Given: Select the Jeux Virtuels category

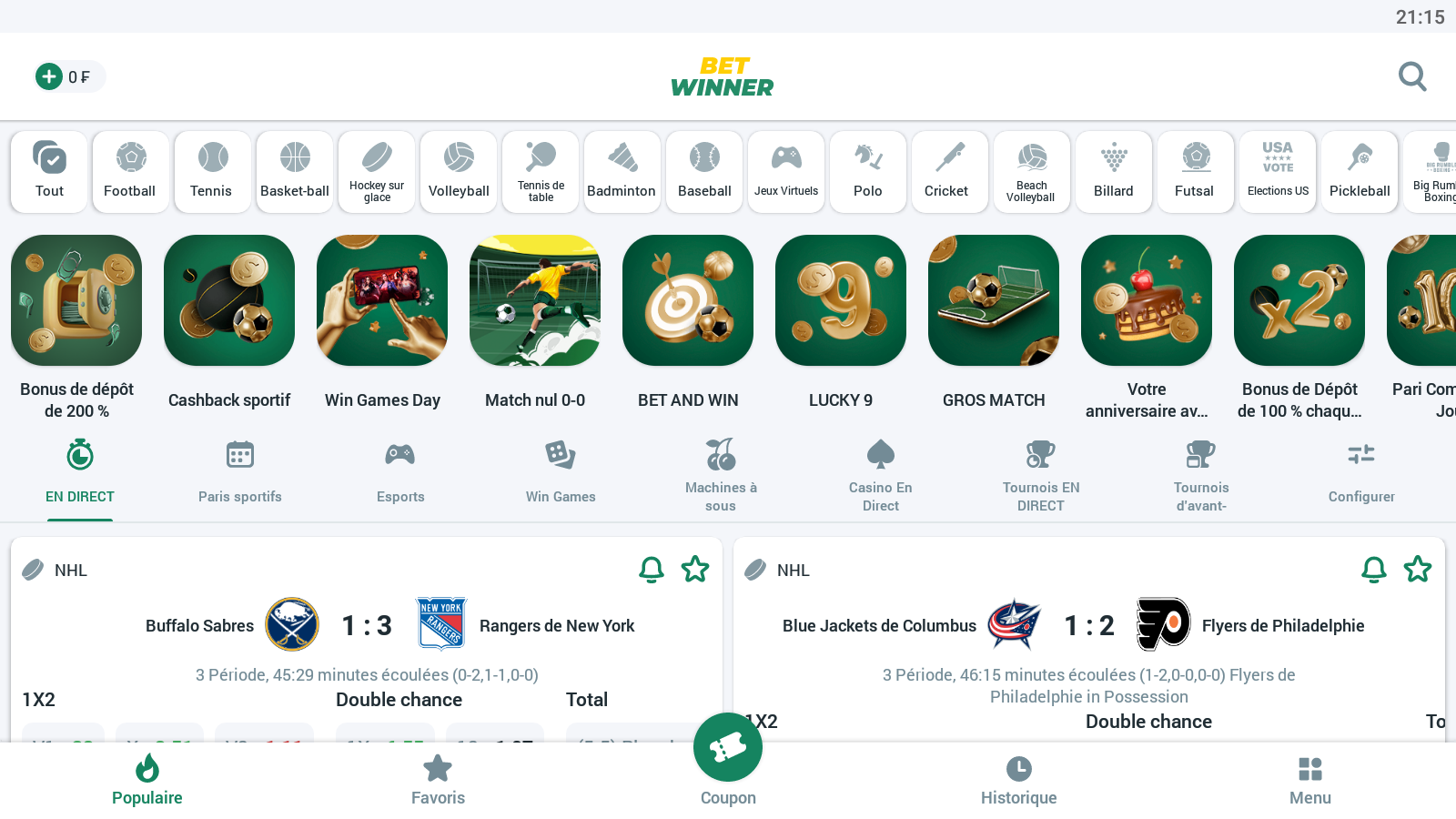Looking at the screenshot, I should (786, 172).
